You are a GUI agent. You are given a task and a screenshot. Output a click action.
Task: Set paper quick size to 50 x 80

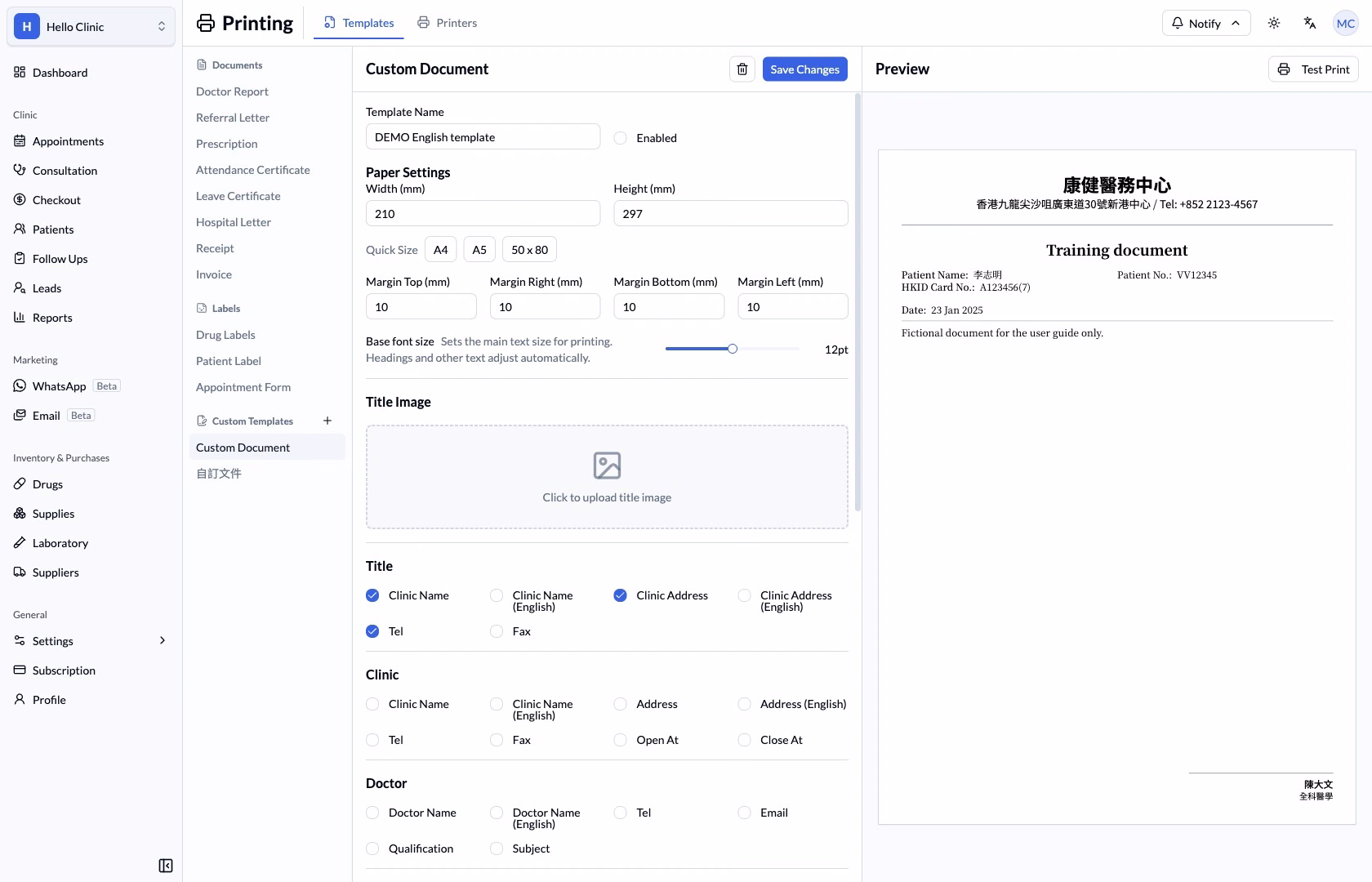tap(529, 250)
